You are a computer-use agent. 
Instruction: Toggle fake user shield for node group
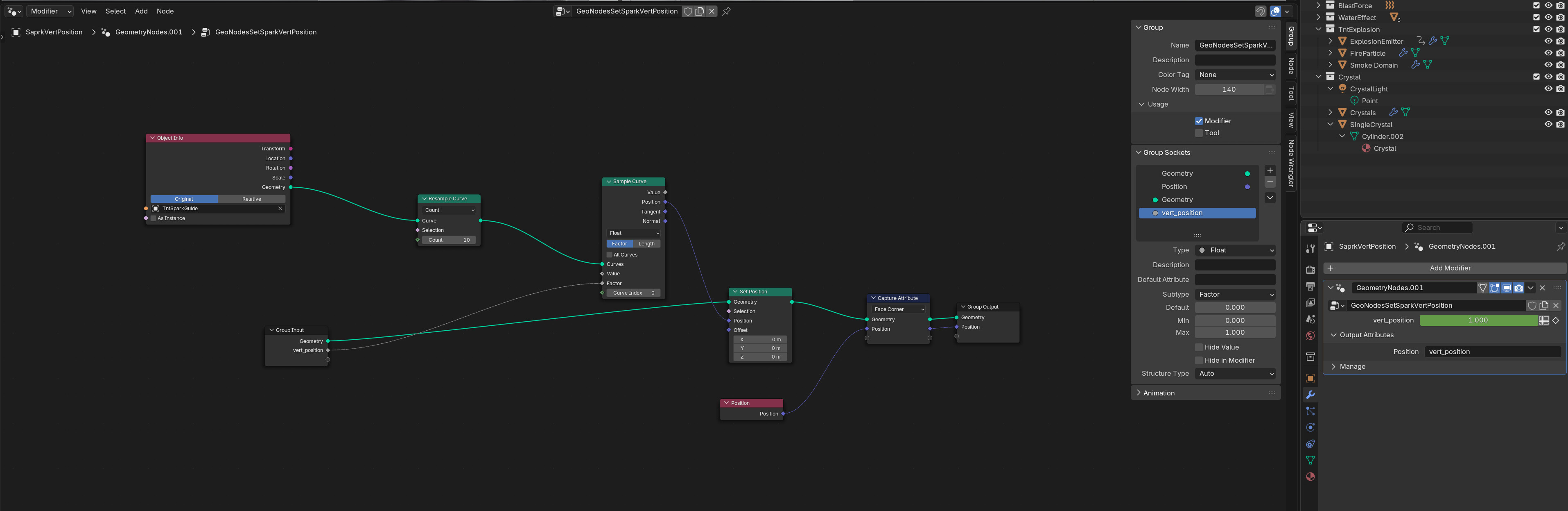(x=688, y=11)
